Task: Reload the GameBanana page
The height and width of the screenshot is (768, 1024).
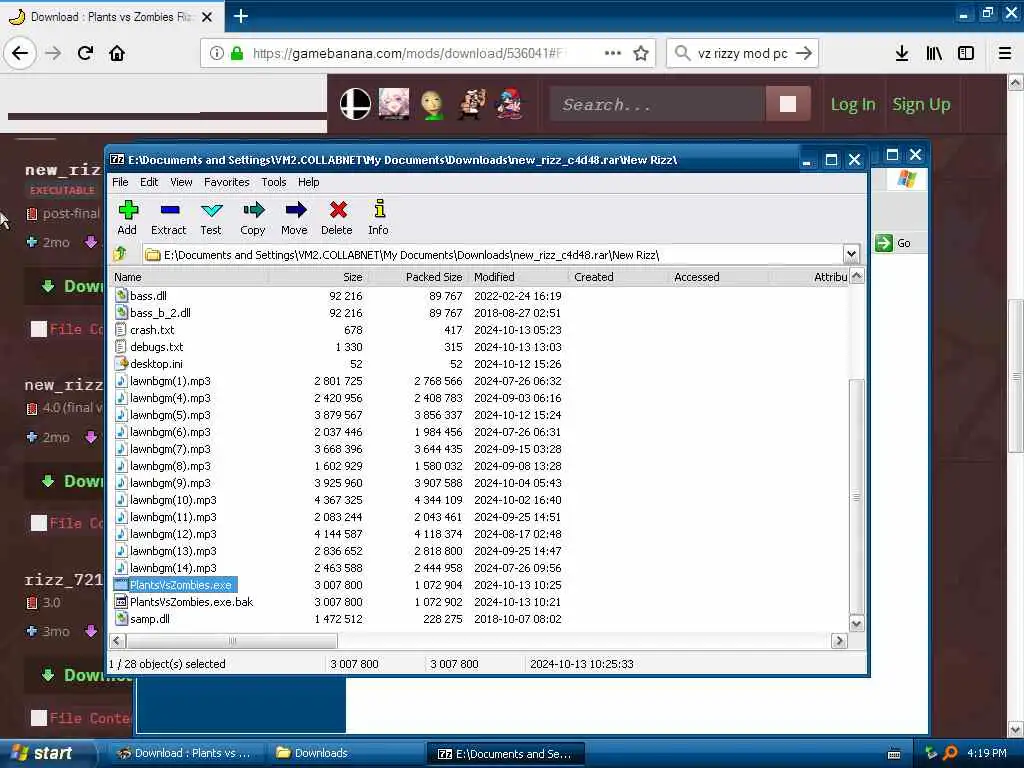Action: point(85,53)
